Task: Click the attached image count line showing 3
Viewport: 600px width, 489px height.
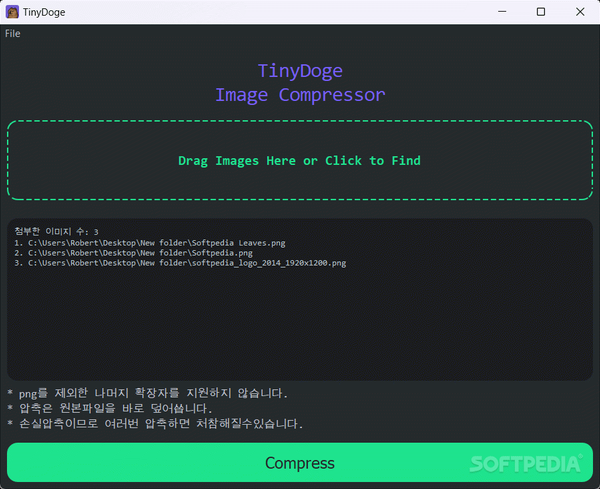Action: 56,231
